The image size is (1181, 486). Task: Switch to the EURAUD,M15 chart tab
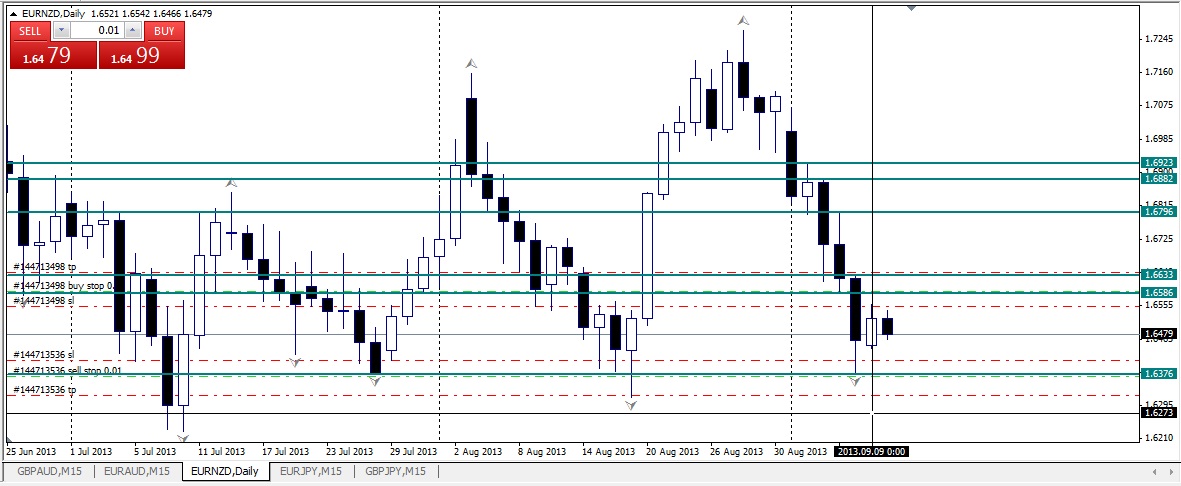pyautogui.click(x=137, y=472)
